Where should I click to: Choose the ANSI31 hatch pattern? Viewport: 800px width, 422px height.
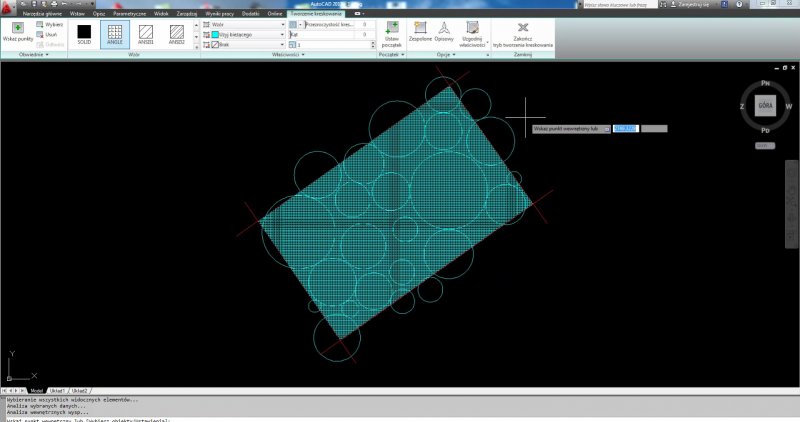146,33
